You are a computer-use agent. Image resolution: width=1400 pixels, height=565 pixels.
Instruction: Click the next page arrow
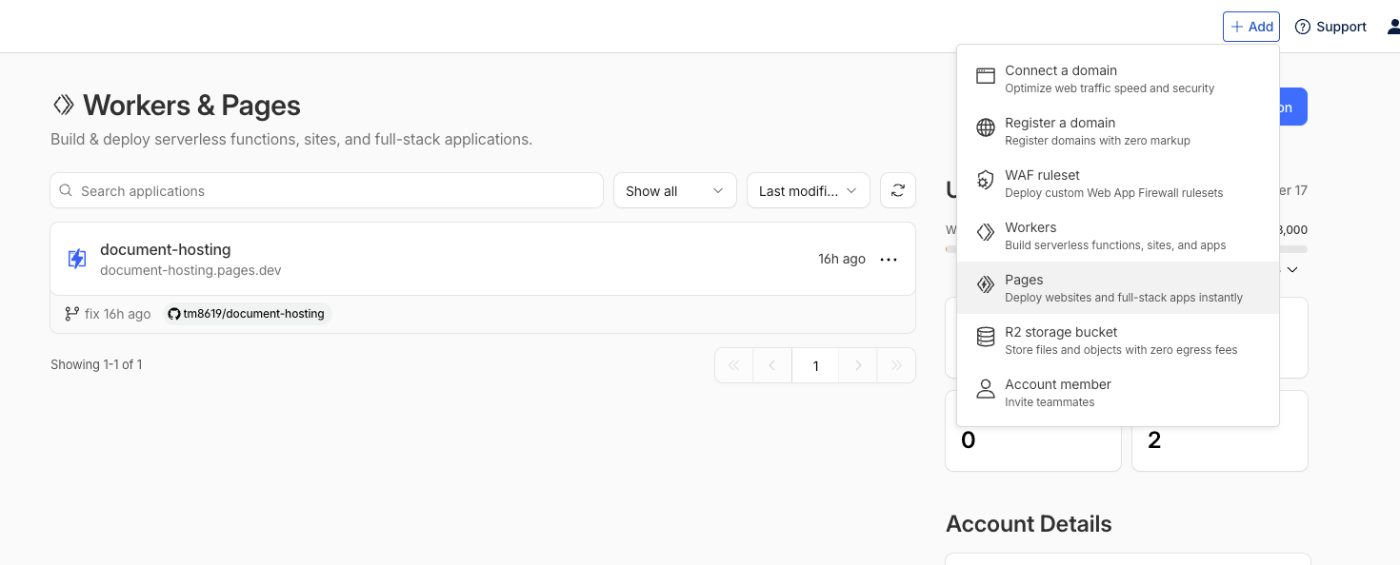point(858,365)
